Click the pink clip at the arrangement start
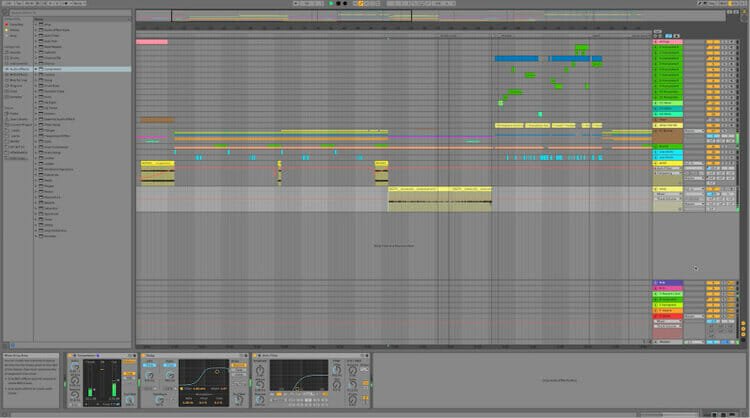Screen dimensions: 750x418 point(151,42)
